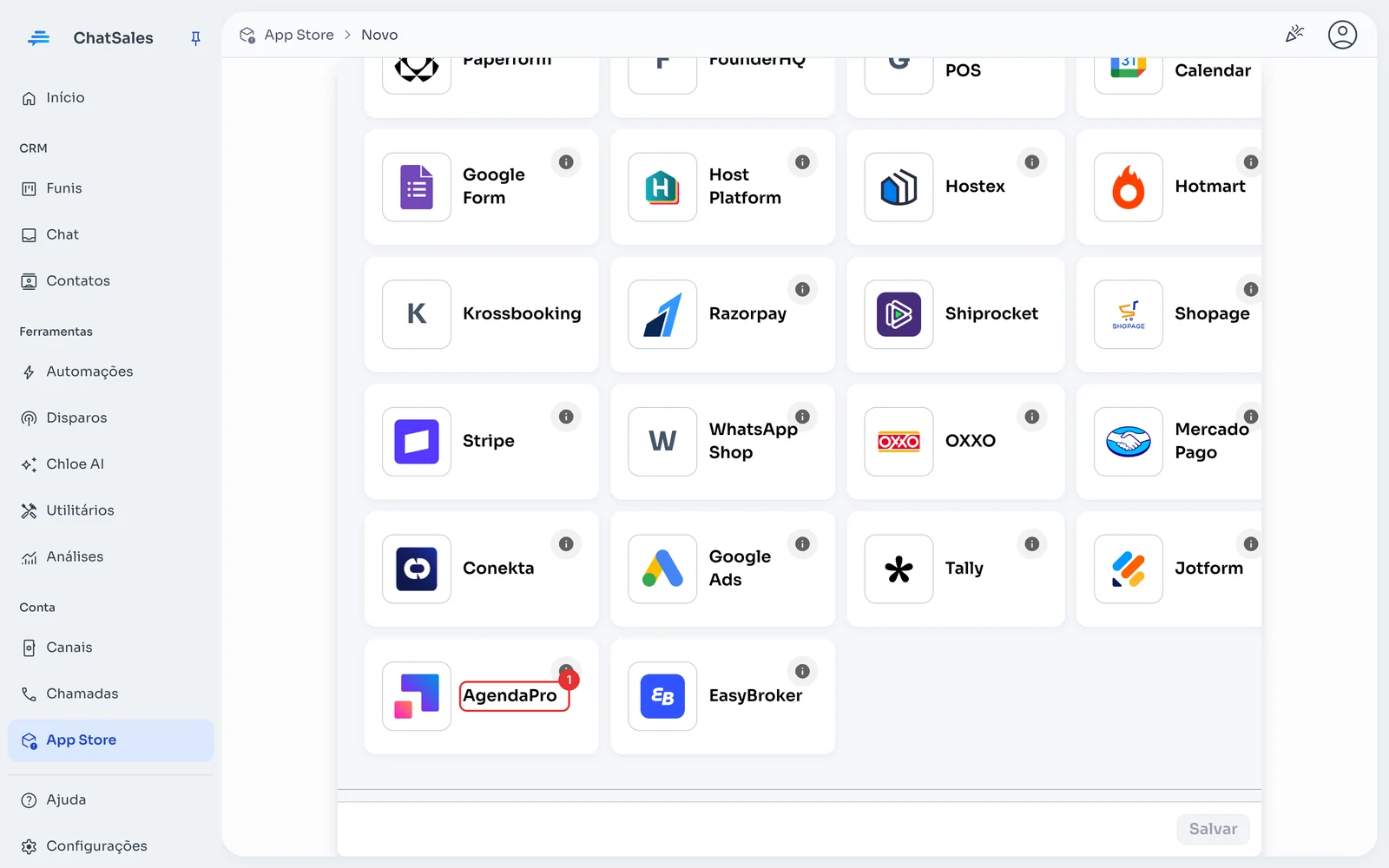
Task: Click App Store breadcrumb link
Action: [299, 35]
